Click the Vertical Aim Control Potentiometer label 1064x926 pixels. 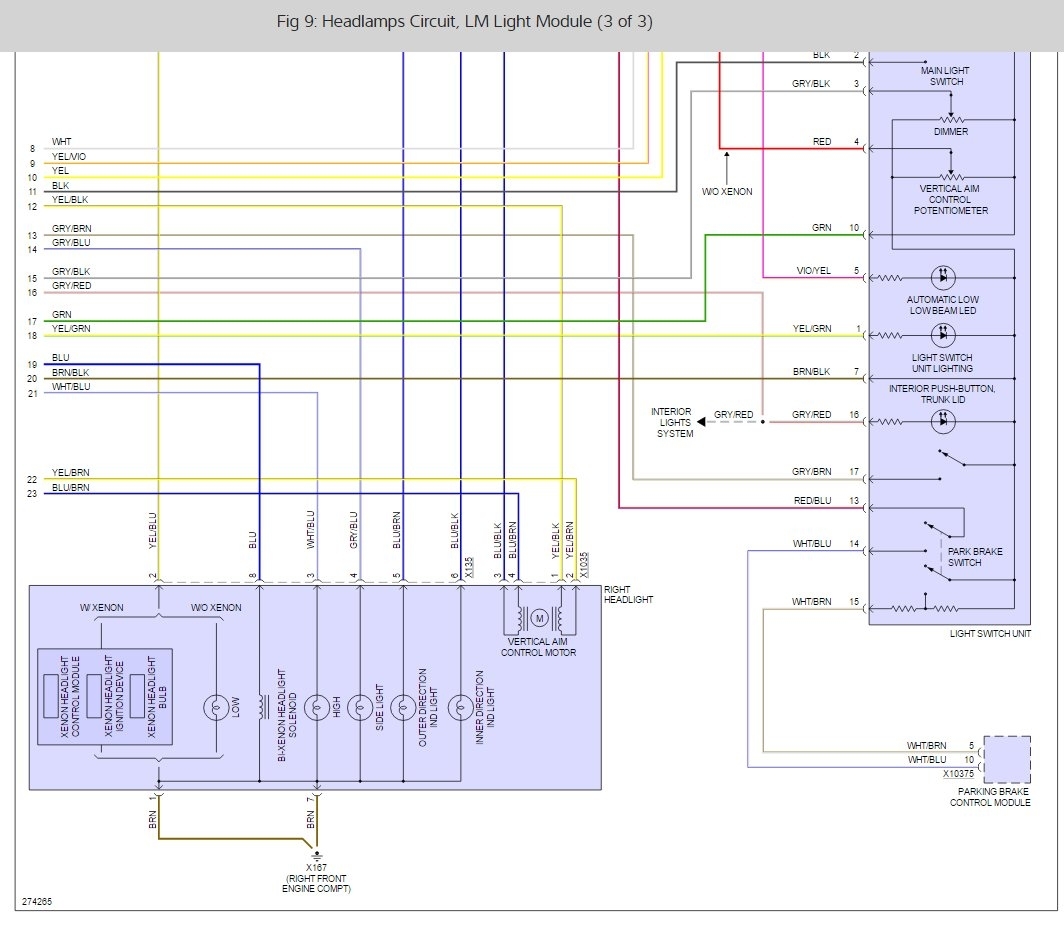950,199
